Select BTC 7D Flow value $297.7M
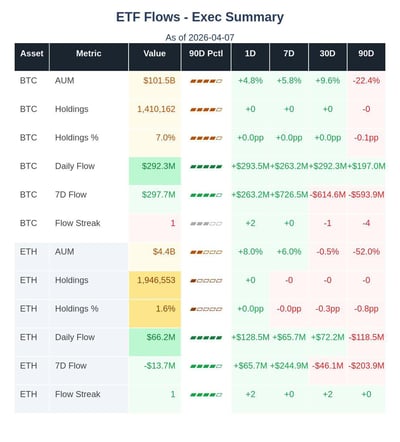This screenshot has height=442, width=400. (x=159, y=195)
